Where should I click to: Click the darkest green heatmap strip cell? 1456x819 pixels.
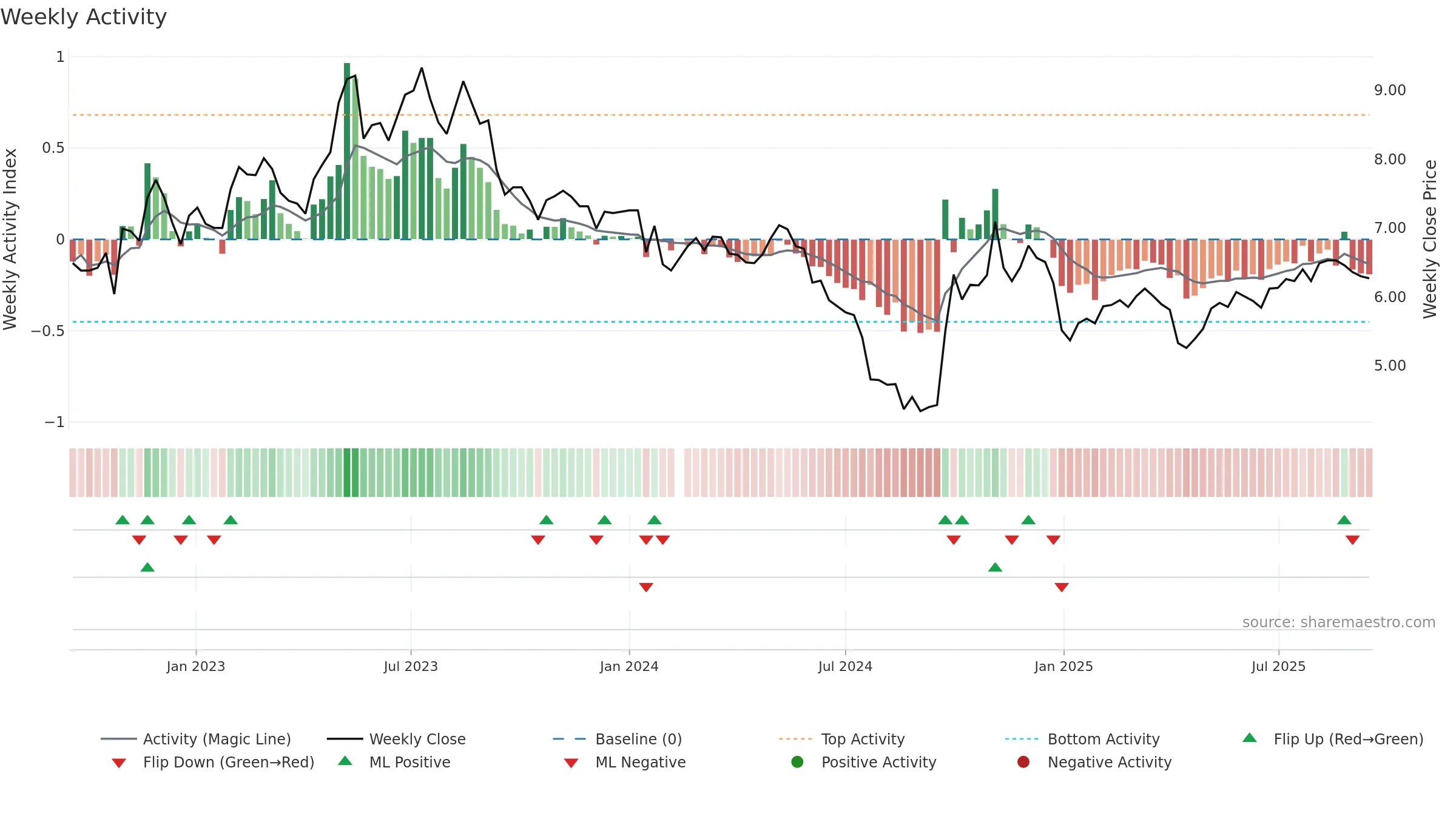[x=347, y=473]
